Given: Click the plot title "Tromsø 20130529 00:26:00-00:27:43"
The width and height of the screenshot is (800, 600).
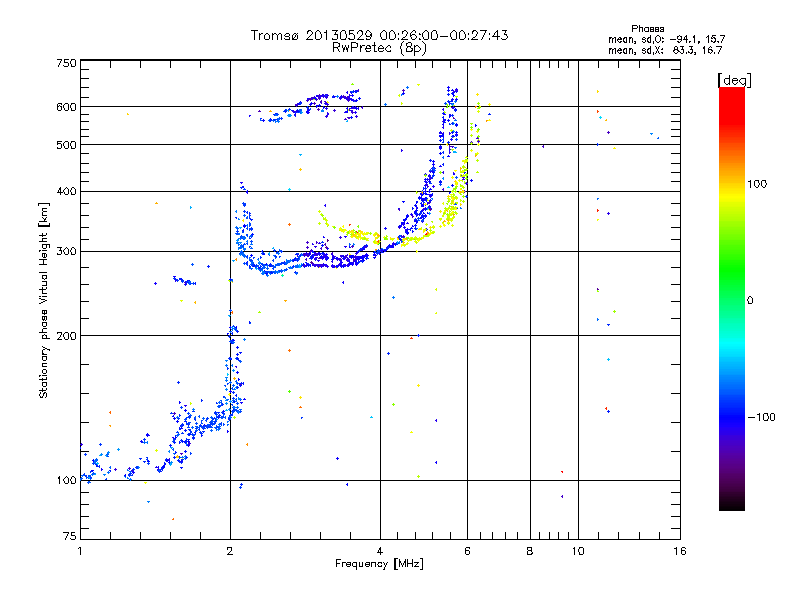Looking at the screenshot, I should [379, 35].
